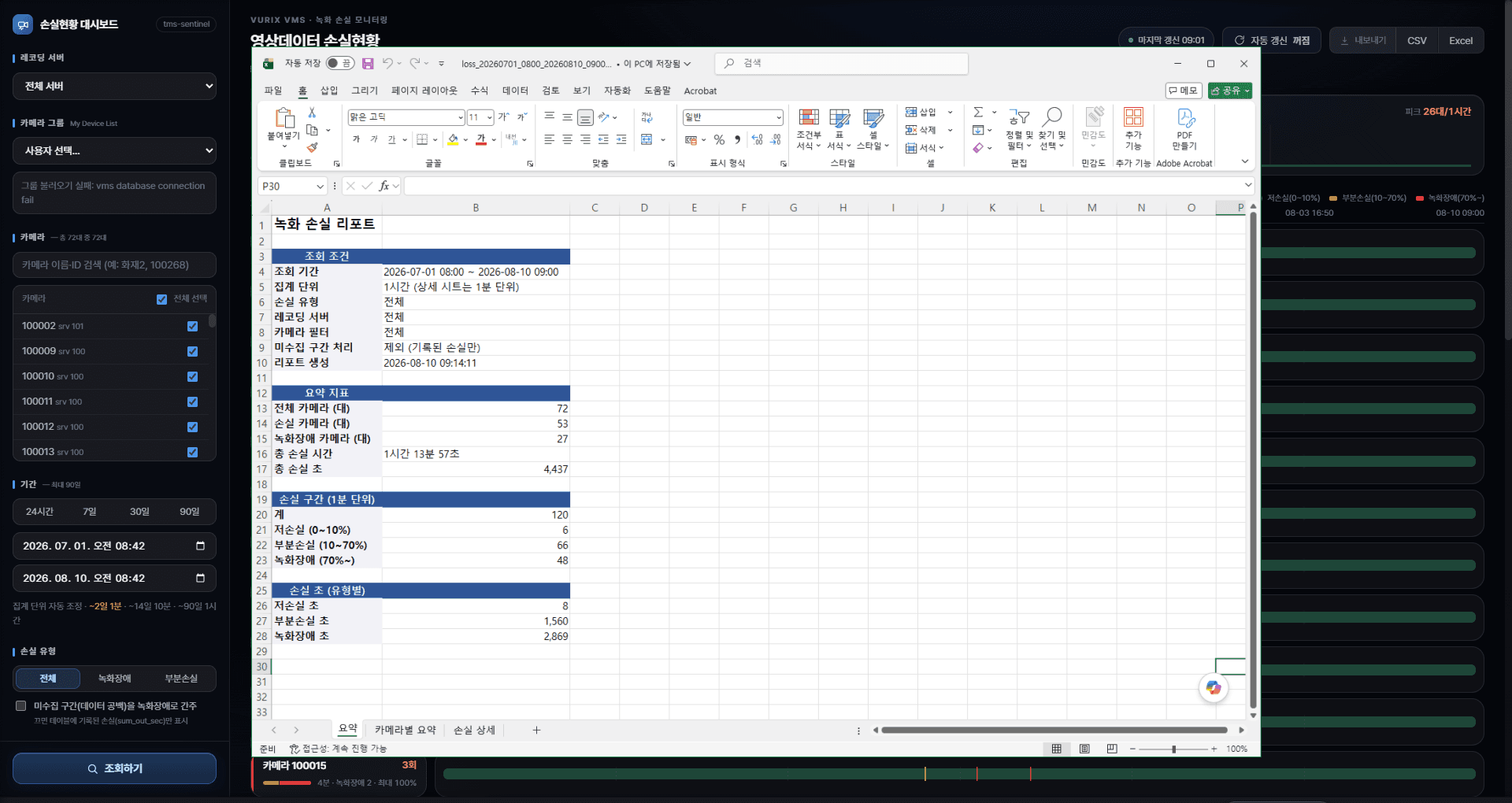
Task: Switch to the 카메라별 요약 sheet tab
Action: coord(406,730)
